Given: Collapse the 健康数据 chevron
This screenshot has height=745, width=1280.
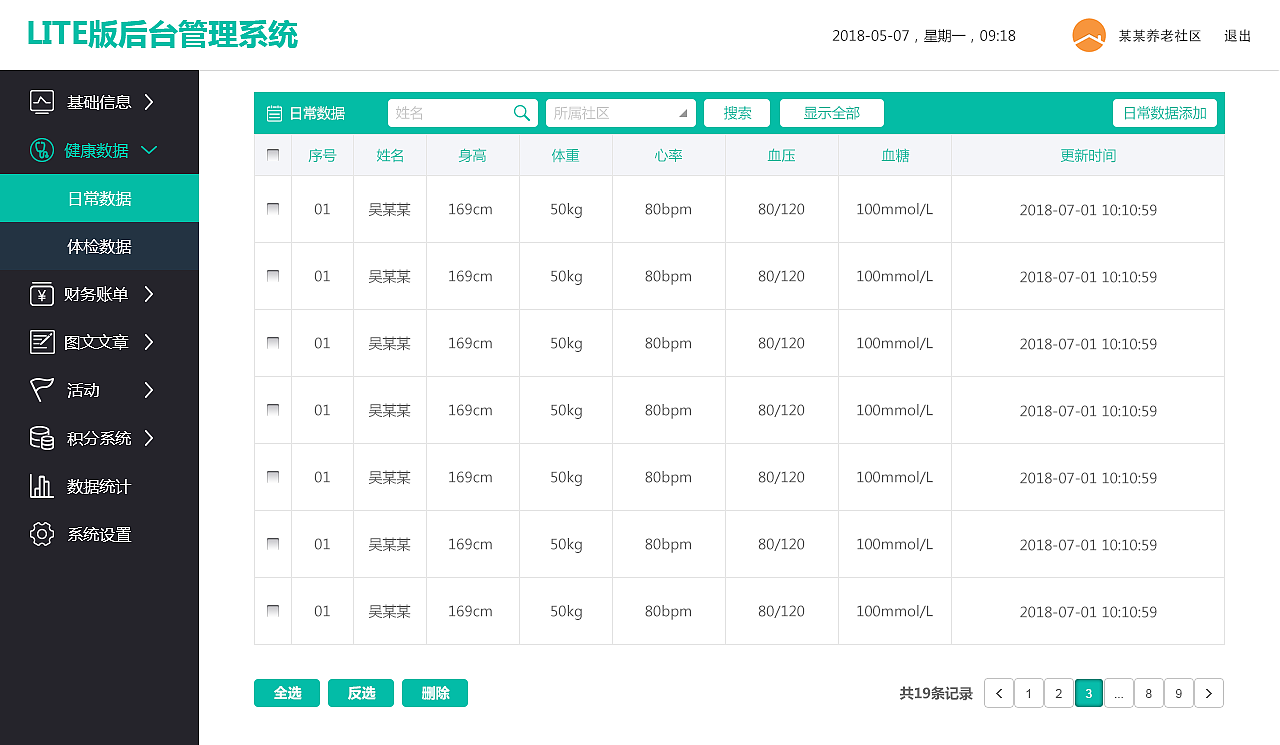Looking at the screenshot, I should click(x=149, y=150).
